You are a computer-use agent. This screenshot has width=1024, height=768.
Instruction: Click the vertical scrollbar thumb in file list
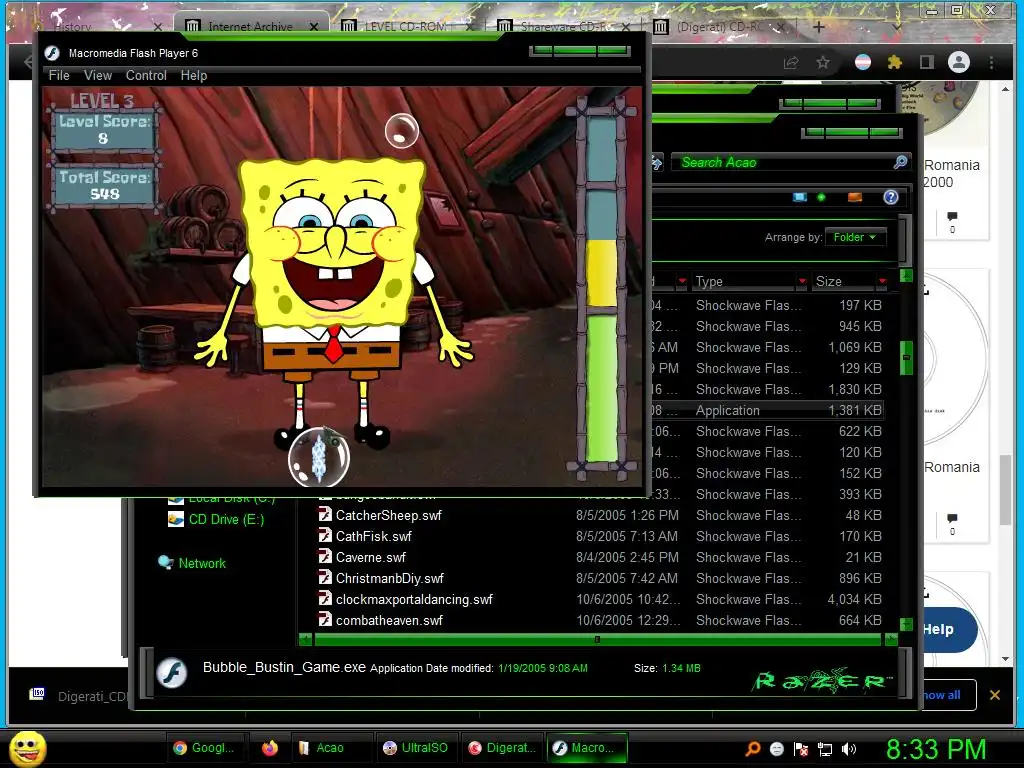coord(906,358)
